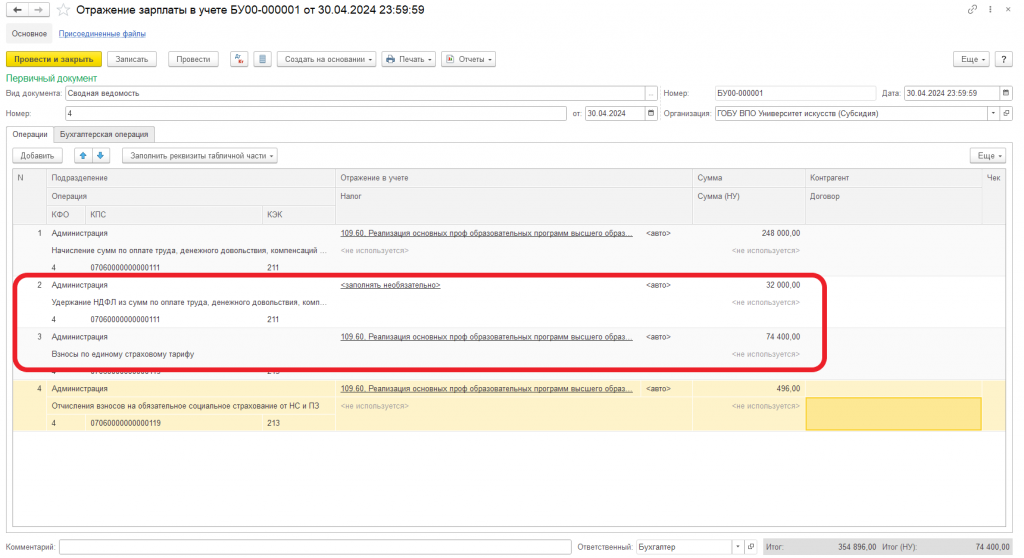Open the top Еще menu
The height and width of the screenshot is (558, 1024).
click(972, 59)
